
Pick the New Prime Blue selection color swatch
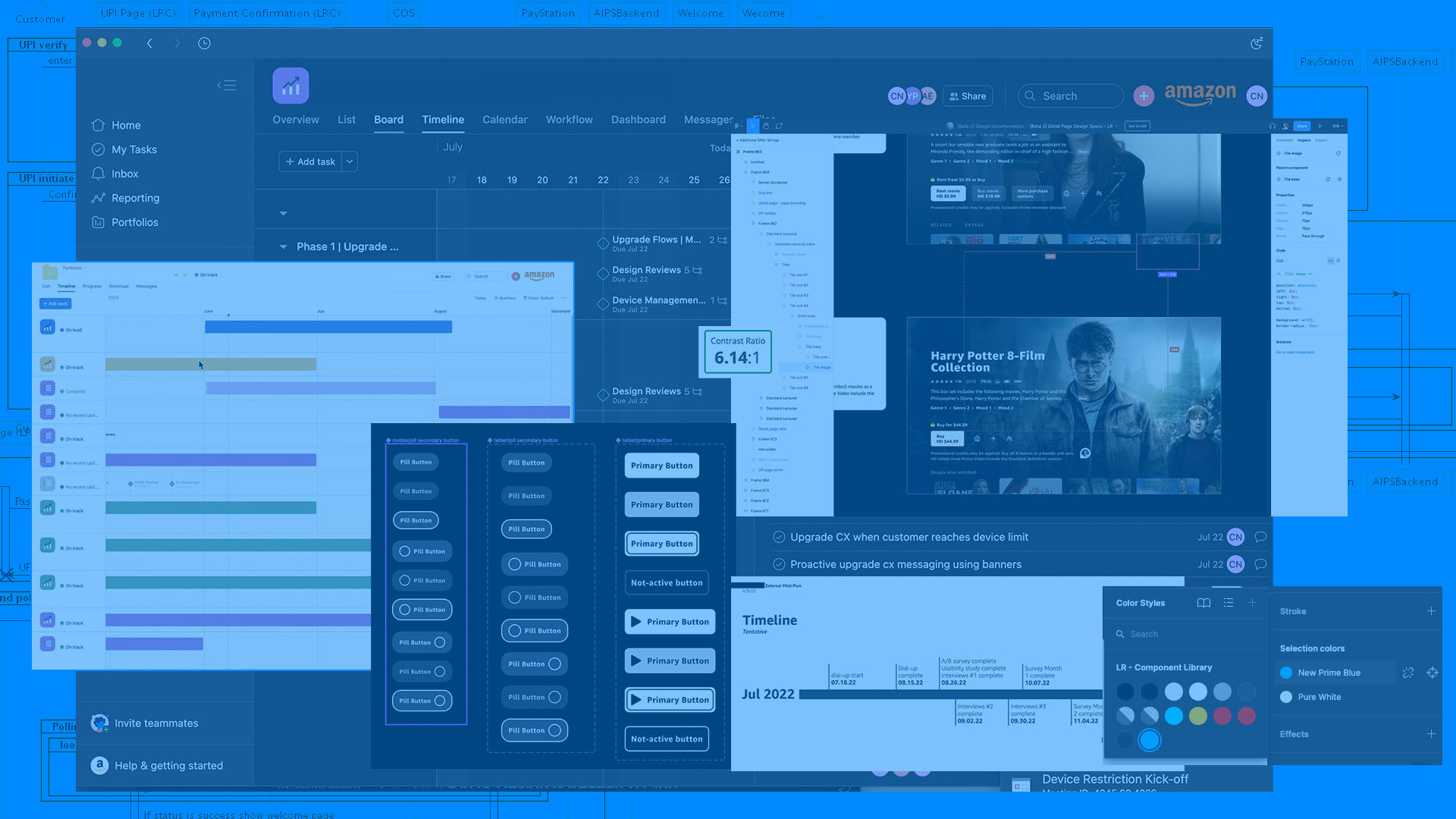click(x=1286, y=673)
